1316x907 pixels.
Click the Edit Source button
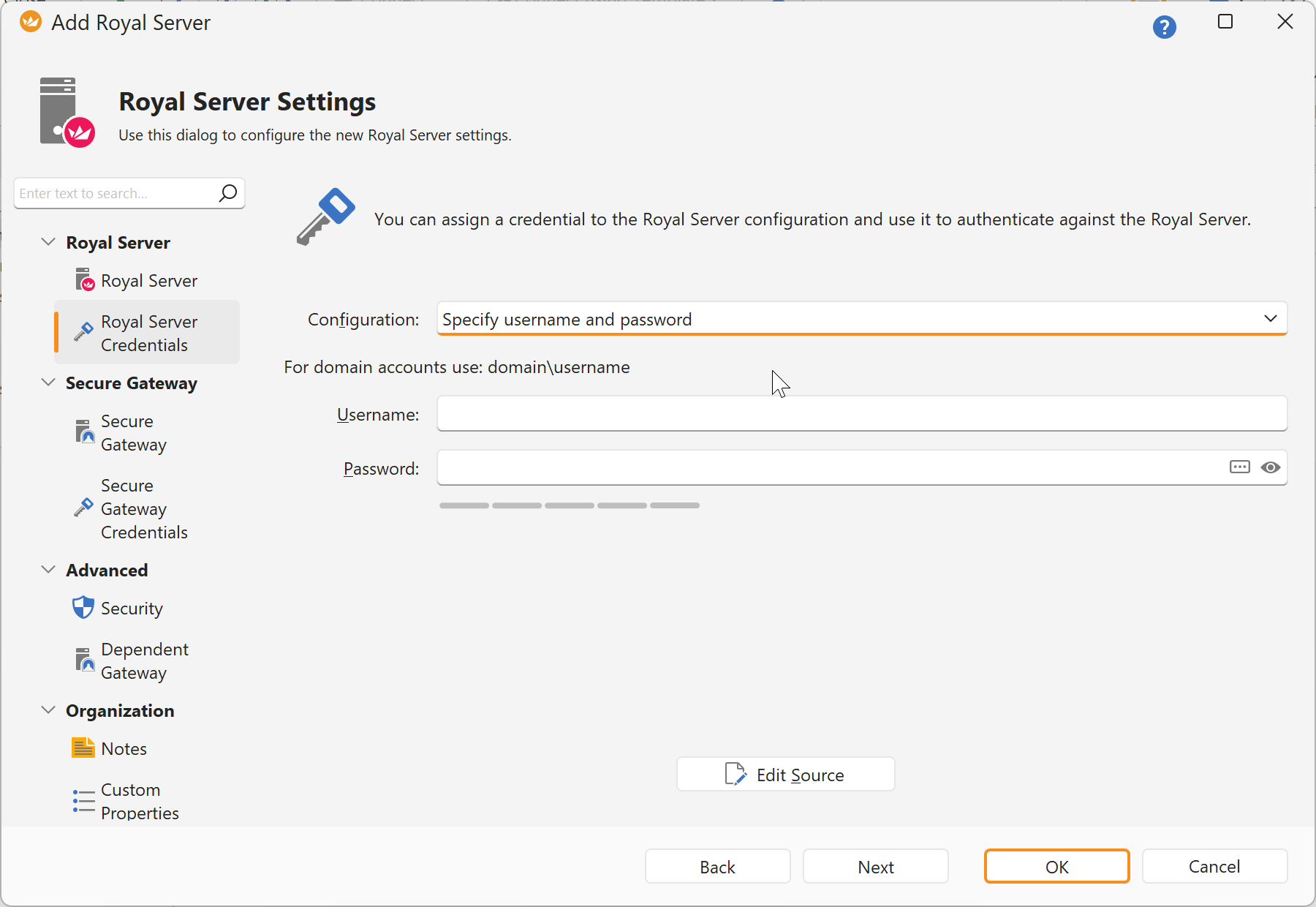coord(786,774)
